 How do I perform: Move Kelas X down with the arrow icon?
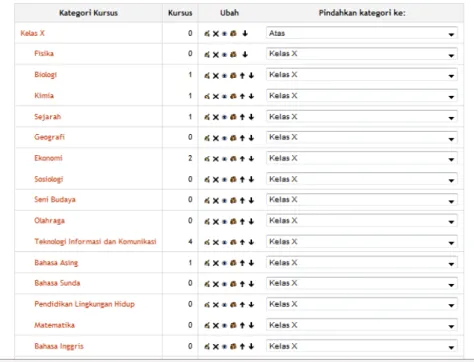[x=245, y=33]
